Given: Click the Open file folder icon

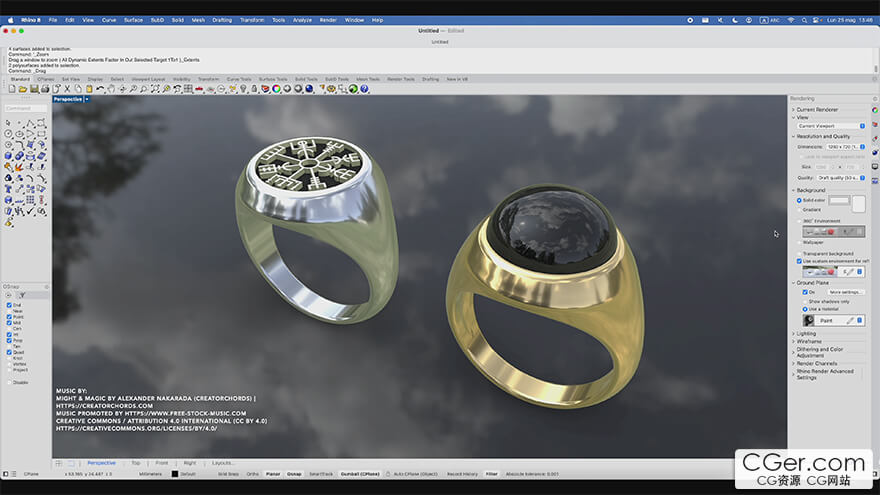Looking at the screenshot, I should 23,89.
